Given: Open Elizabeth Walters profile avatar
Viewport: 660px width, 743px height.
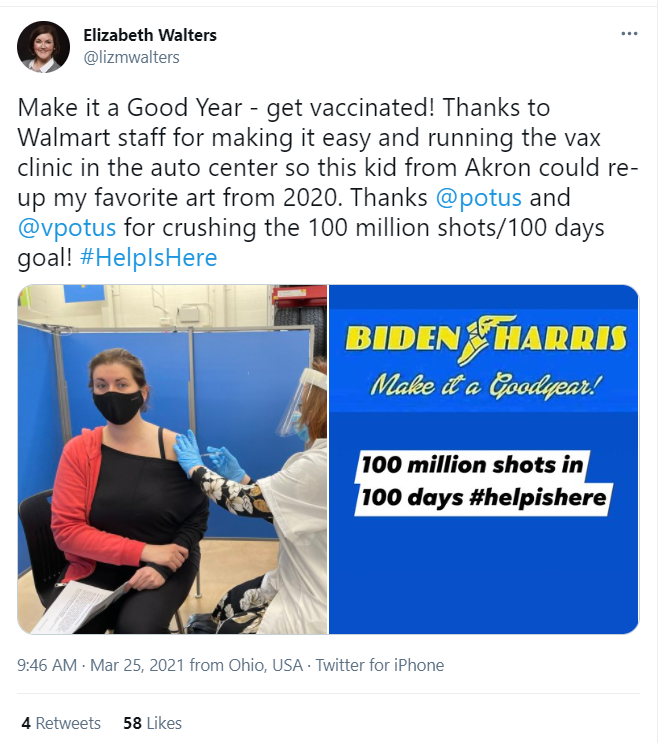Looking at the screenshot, I should (x=44, y=47).
